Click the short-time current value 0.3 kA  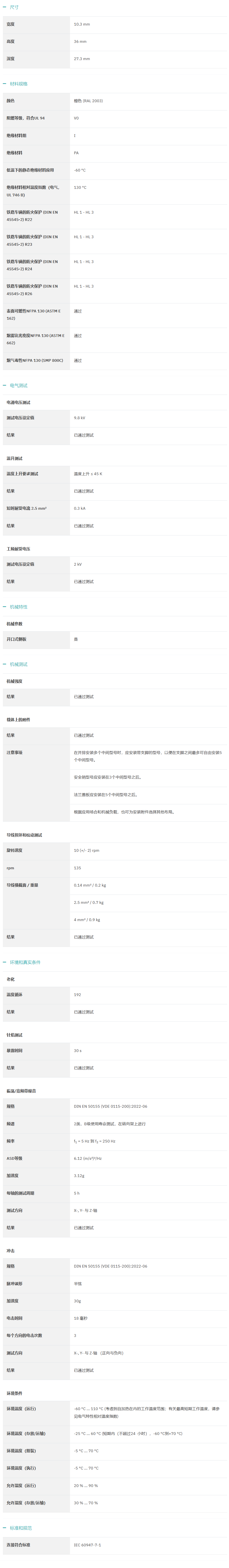[x=80, y=508]
